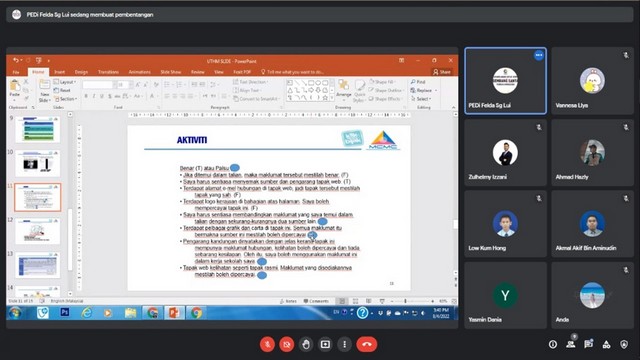Open the Slide Show ribbon tab
The height and width of the screenshot is (360, 640).
[x=171, y=72]
